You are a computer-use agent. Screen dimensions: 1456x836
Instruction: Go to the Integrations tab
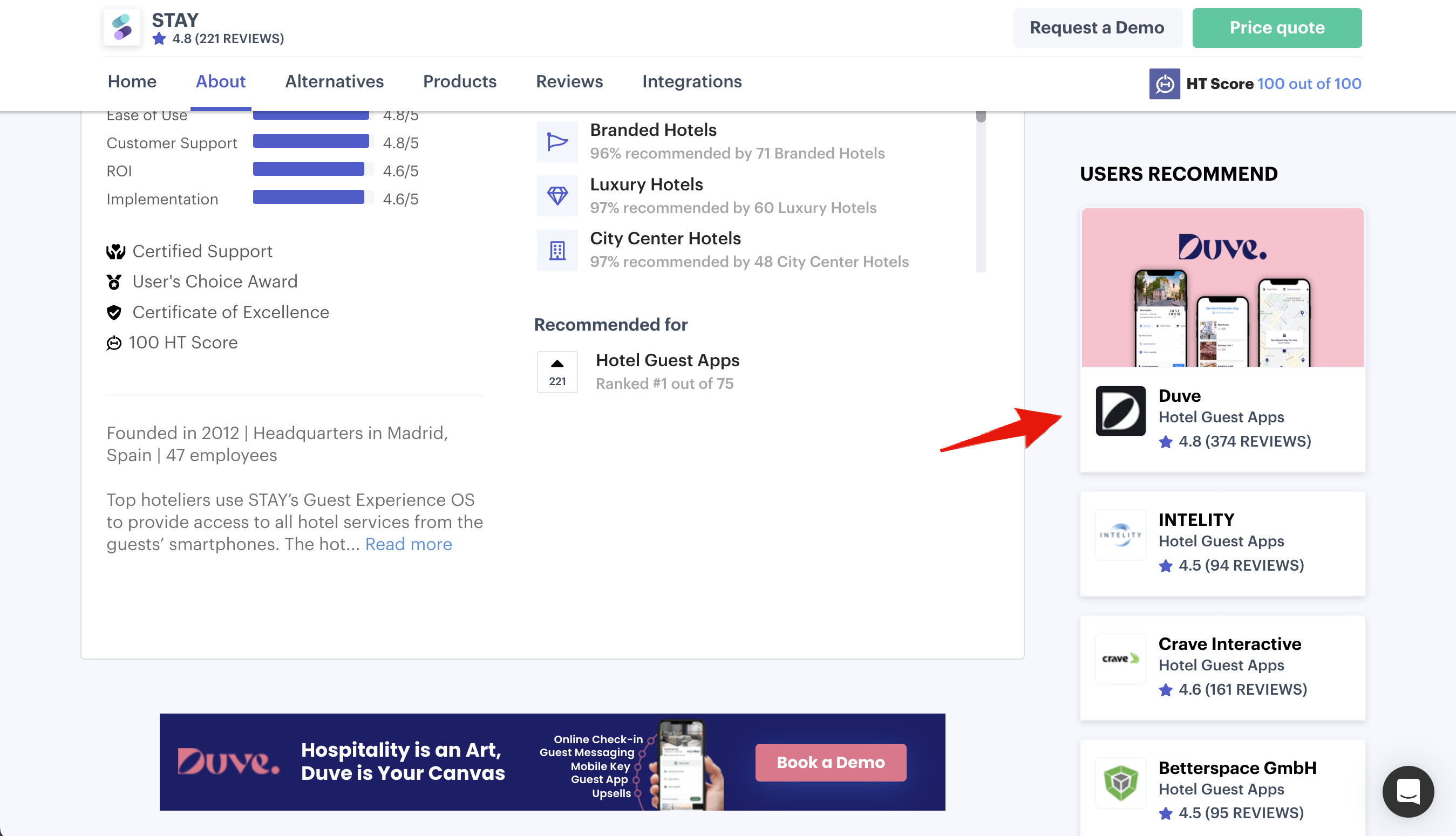click(691, 81)
